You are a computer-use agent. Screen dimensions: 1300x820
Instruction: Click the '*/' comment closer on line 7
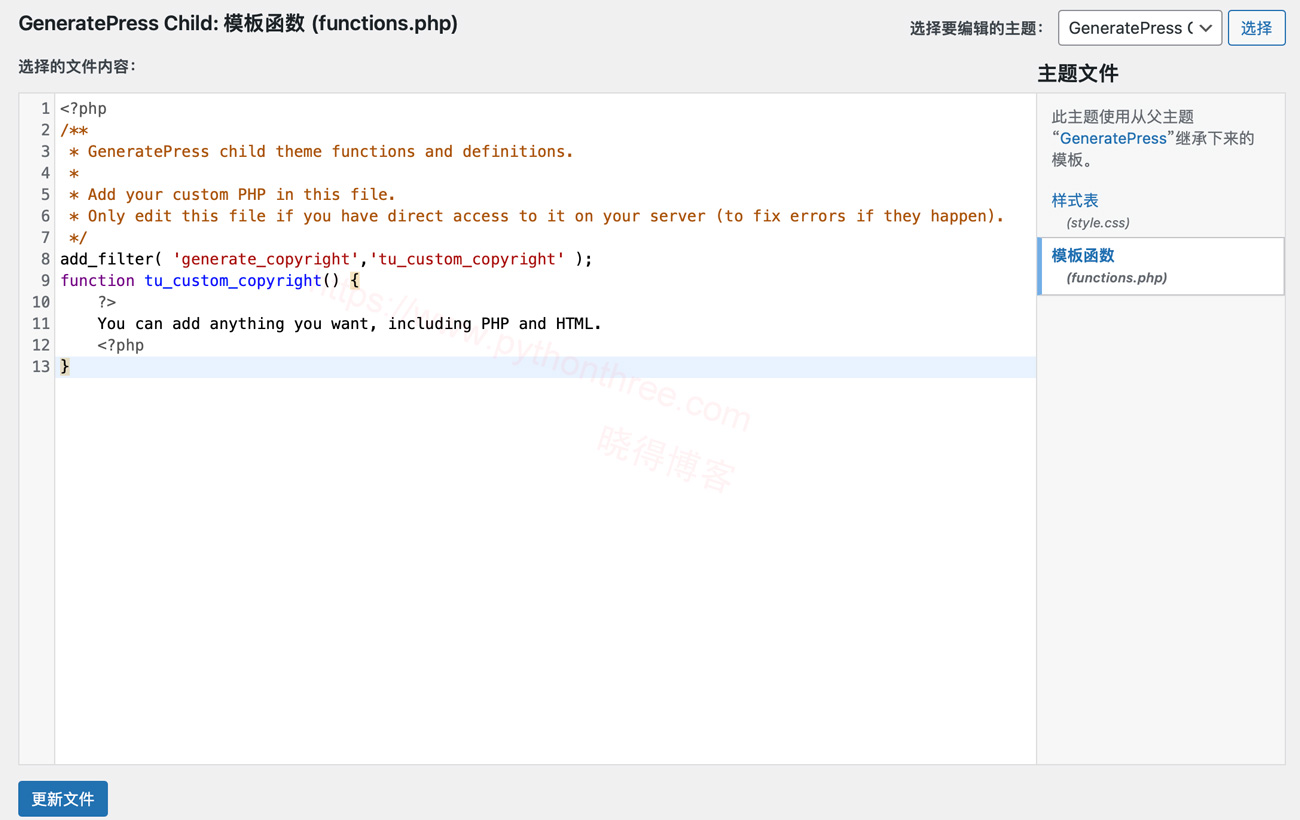click(78, 237)
